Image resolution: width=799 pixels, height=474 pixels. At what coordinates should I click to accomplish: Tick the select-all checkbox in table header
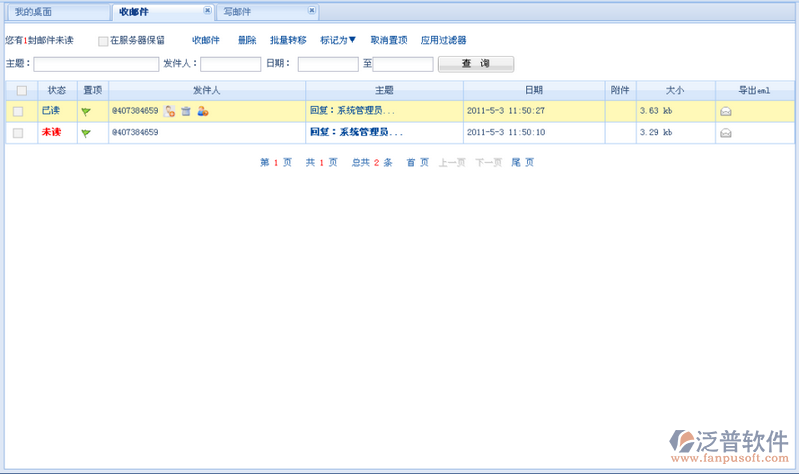pyautogui.click(x=21, y=90)
